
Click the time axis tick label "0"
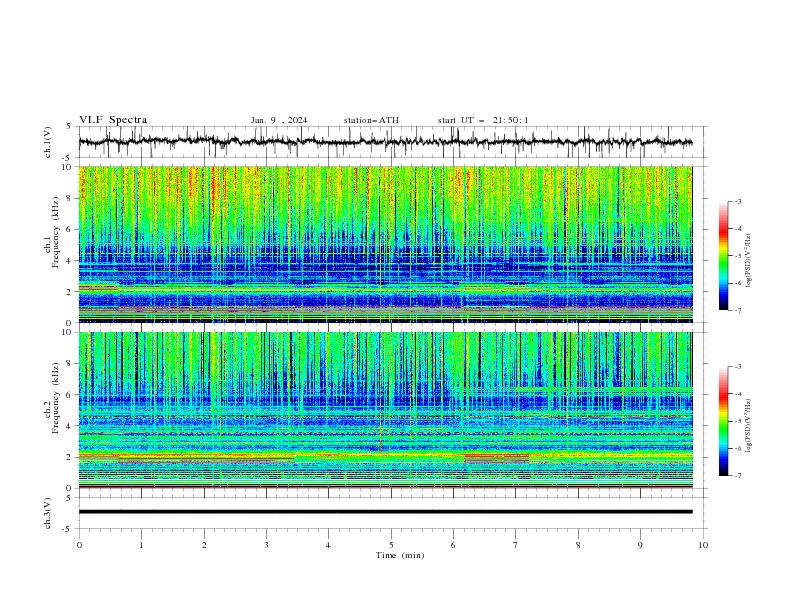(79, 545)
